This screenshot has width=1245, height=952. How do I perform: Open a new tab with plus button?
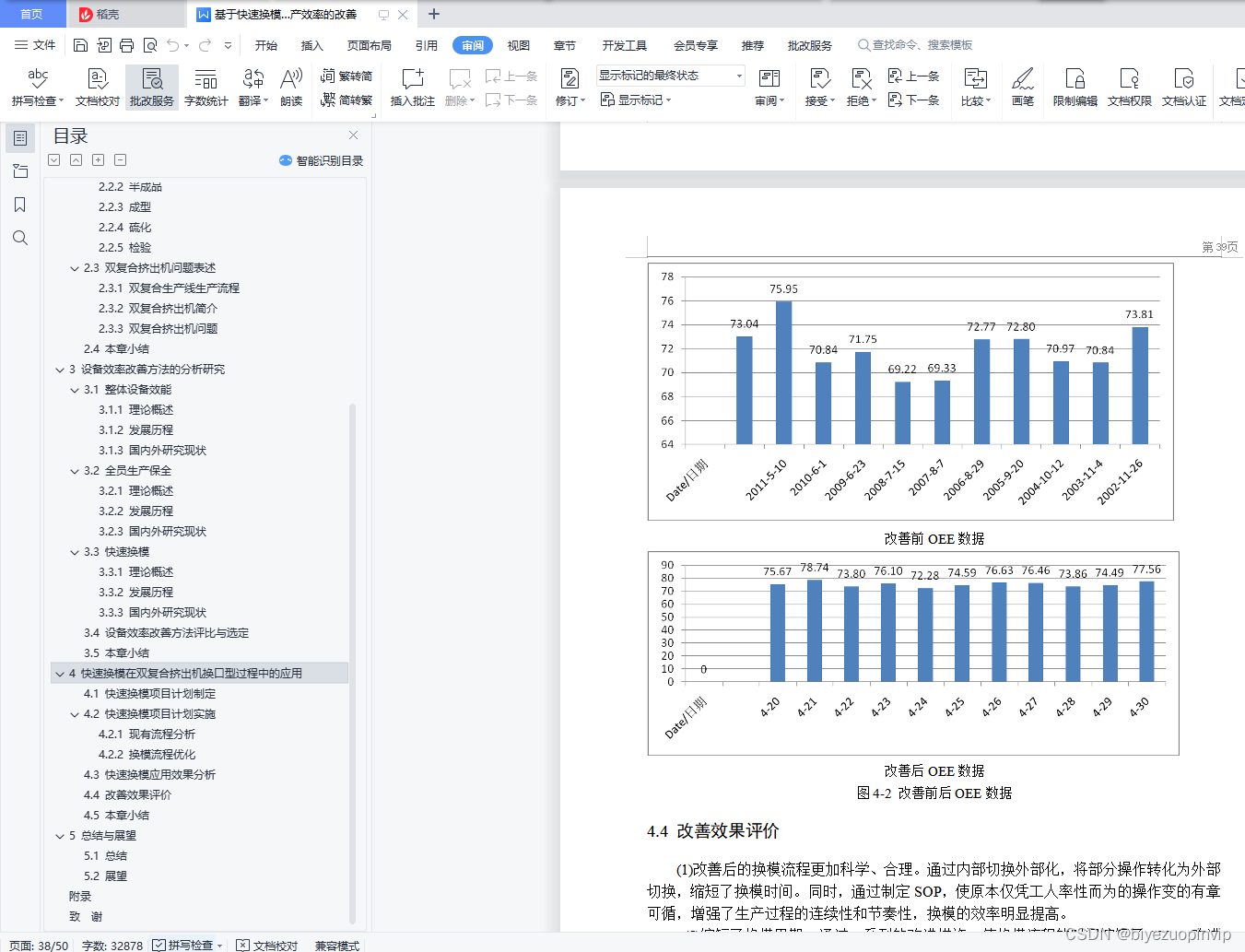point(434,14)
